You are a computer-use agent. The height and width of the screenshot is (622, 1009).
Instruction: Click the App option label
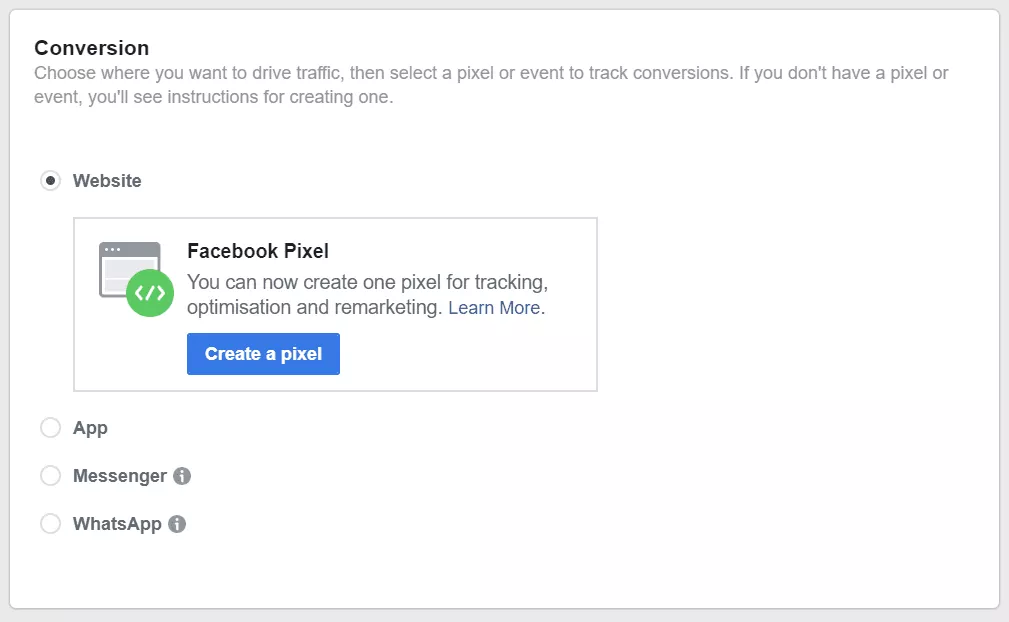pyautogui.click(x=90, y=428)
